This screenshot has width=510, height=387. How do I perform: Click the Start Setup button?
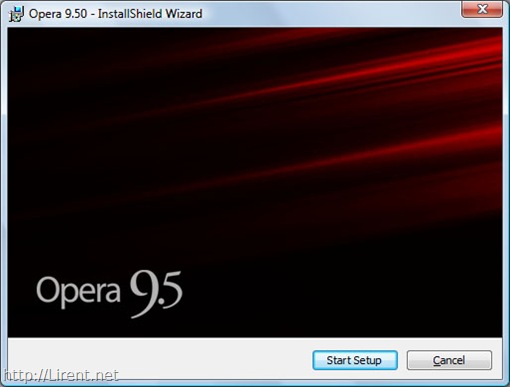tap(355, 360)
